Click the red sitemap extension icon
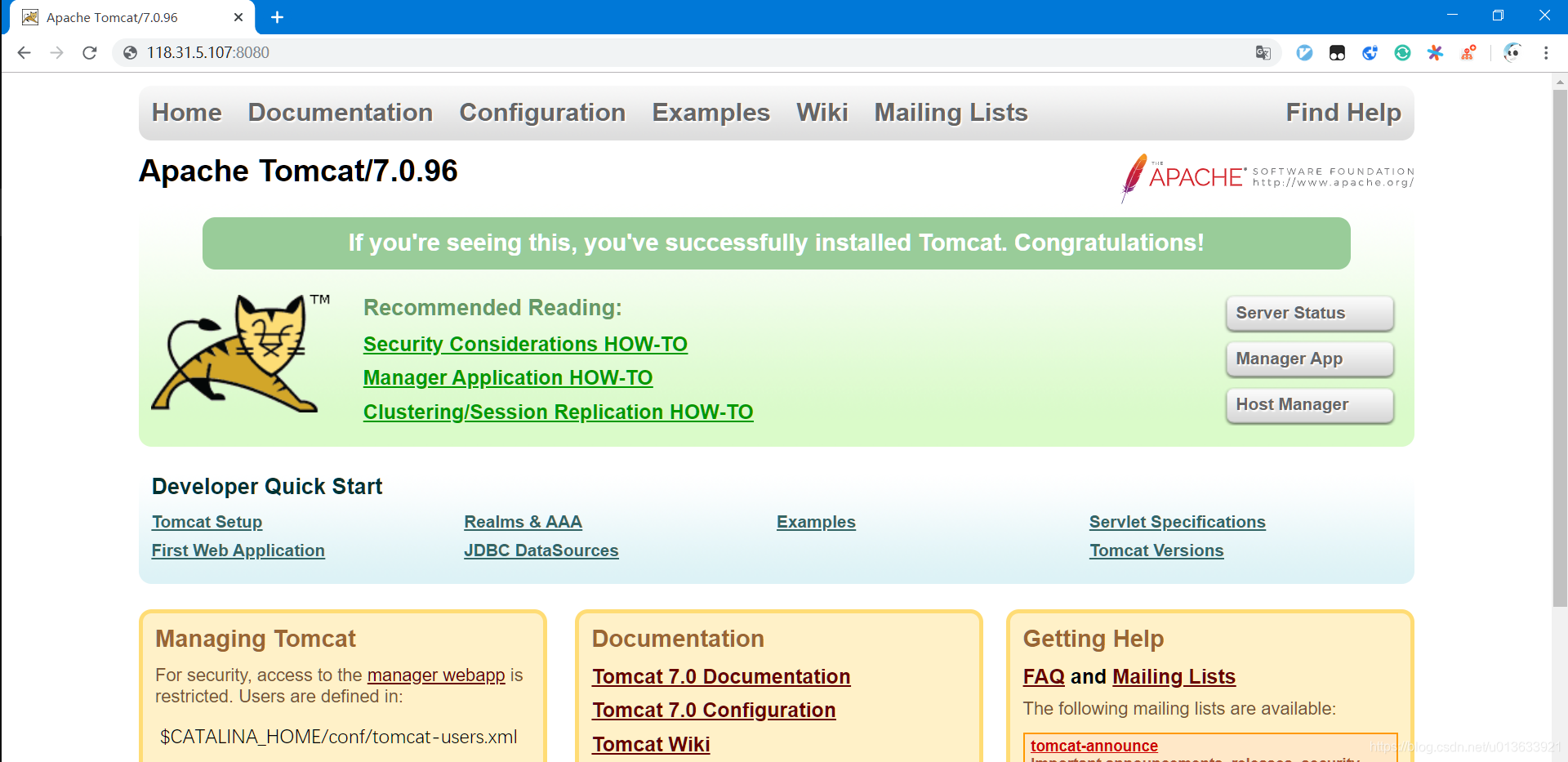The width and height of the screenshot is (1568, 762). [1468, 53]
